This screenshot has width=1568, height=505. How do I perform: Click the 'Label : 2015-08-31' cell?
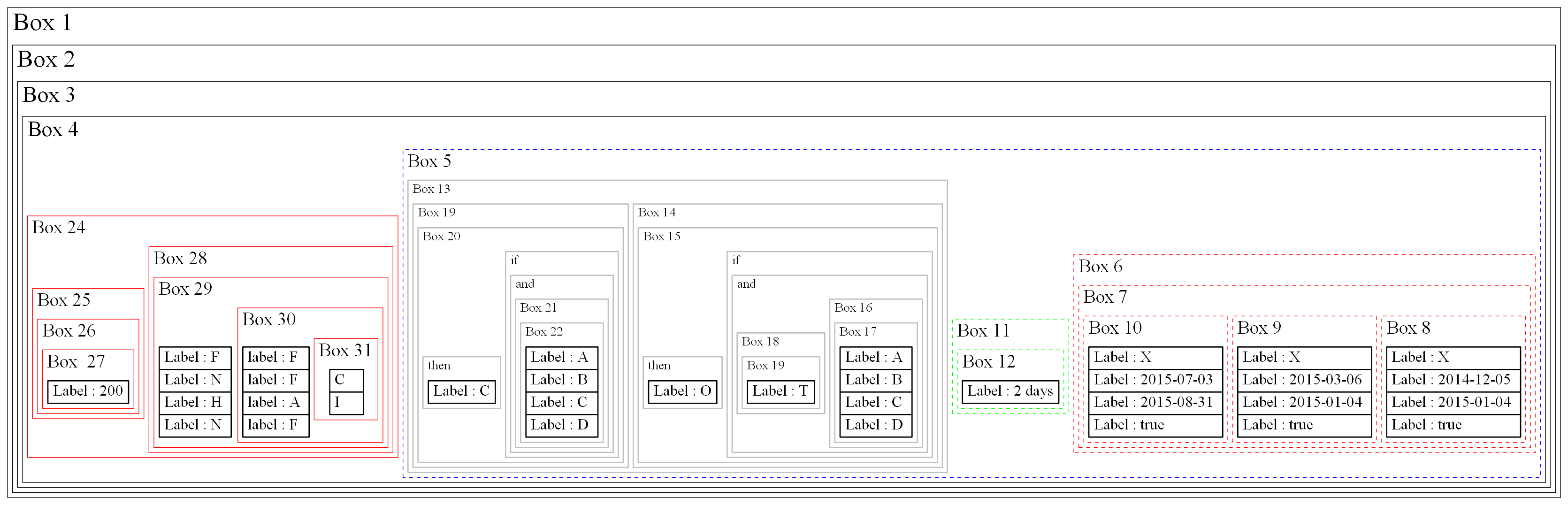point(1155,403)
